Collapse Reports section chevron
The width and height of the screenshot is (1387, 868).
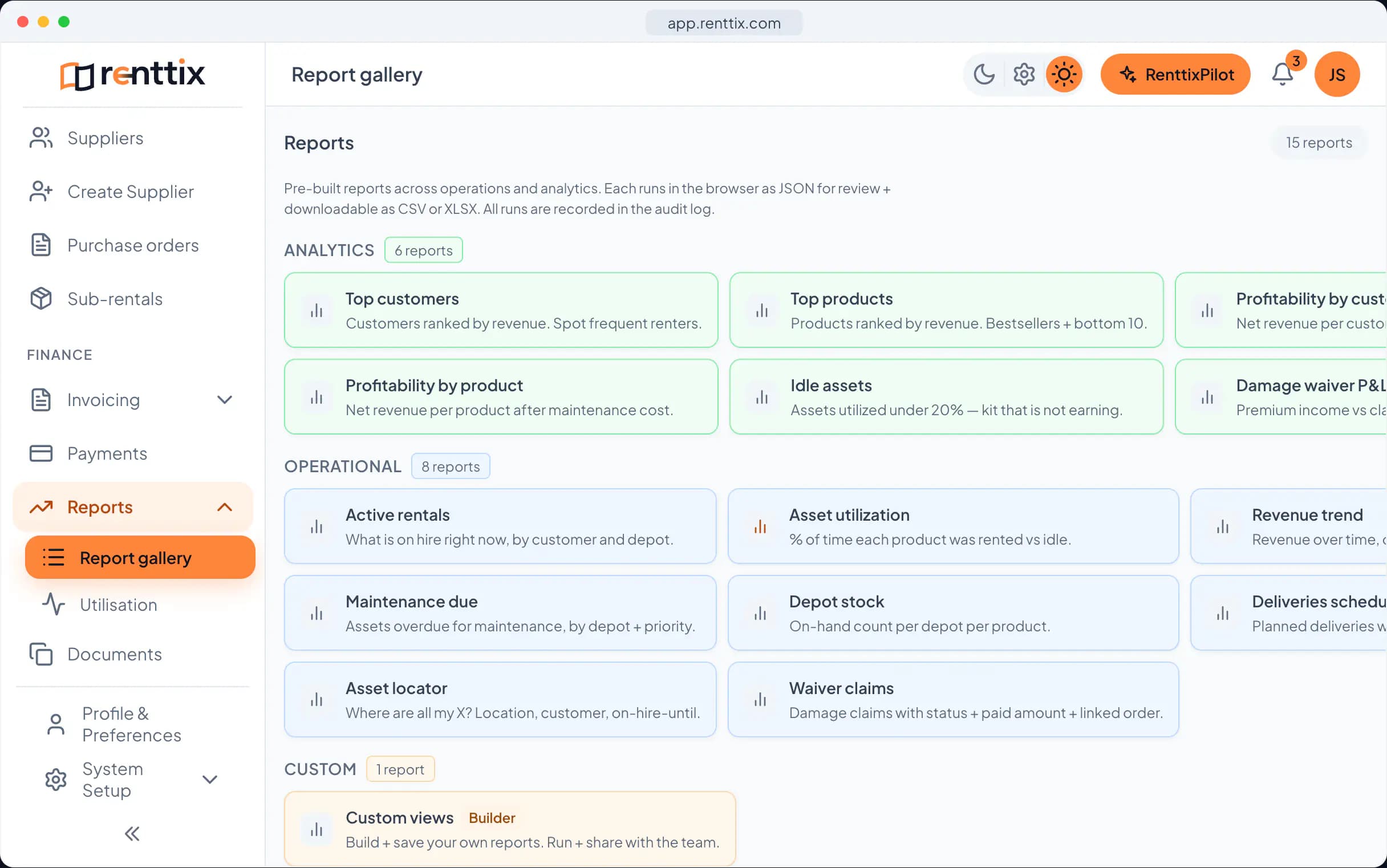pyautogui.click(x=225, y=507)
